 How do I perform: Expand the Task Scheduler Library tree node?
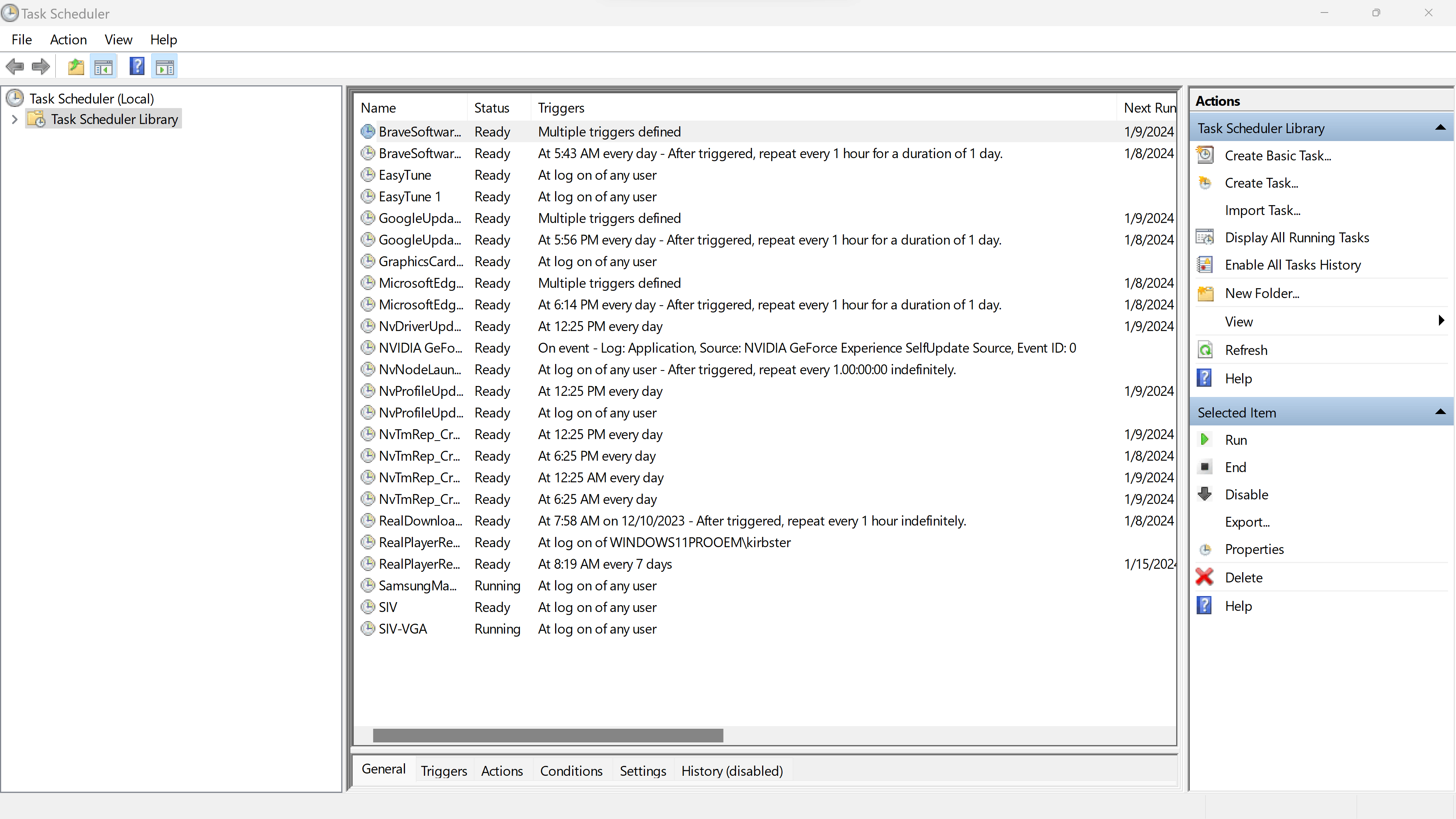(x=15, y=119)
